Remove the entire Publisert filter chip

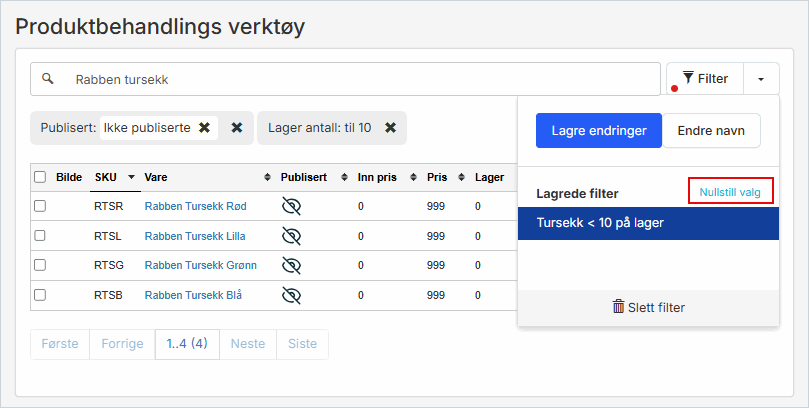[237, 128]
